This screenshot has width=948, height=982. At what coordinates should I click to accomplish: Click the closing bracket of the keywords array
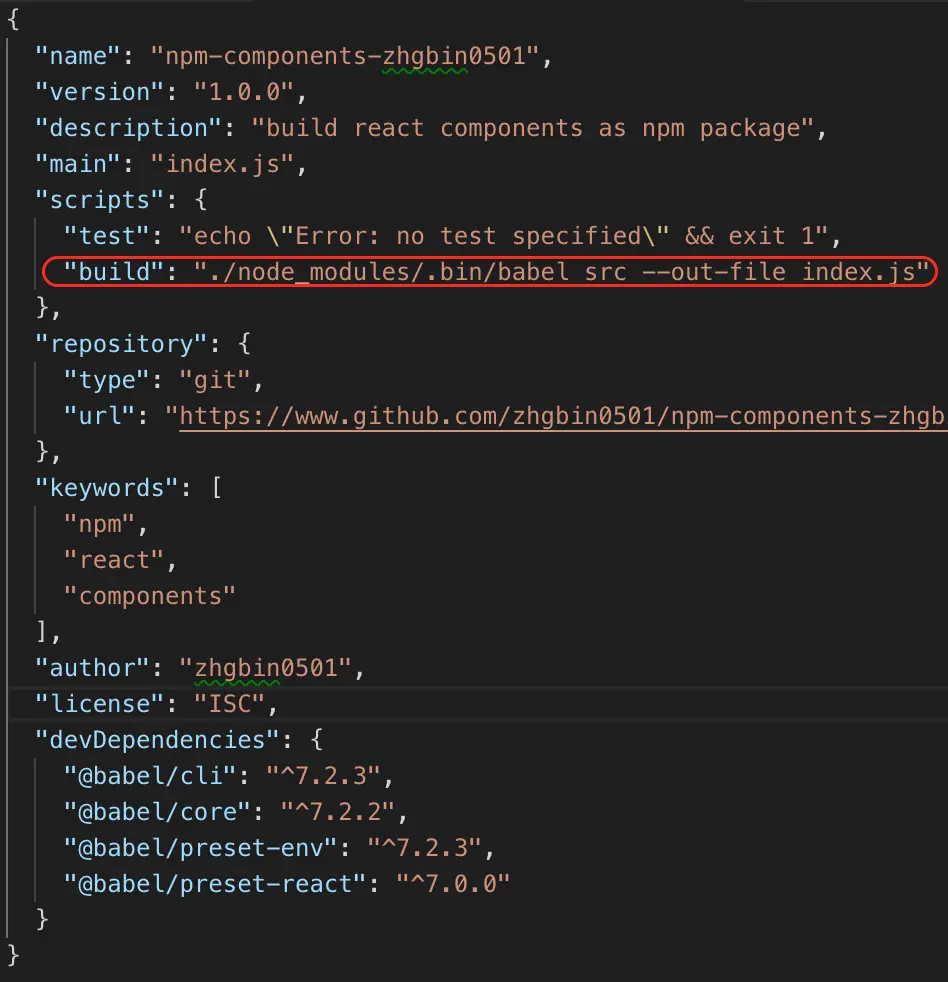tap(41, 633)
